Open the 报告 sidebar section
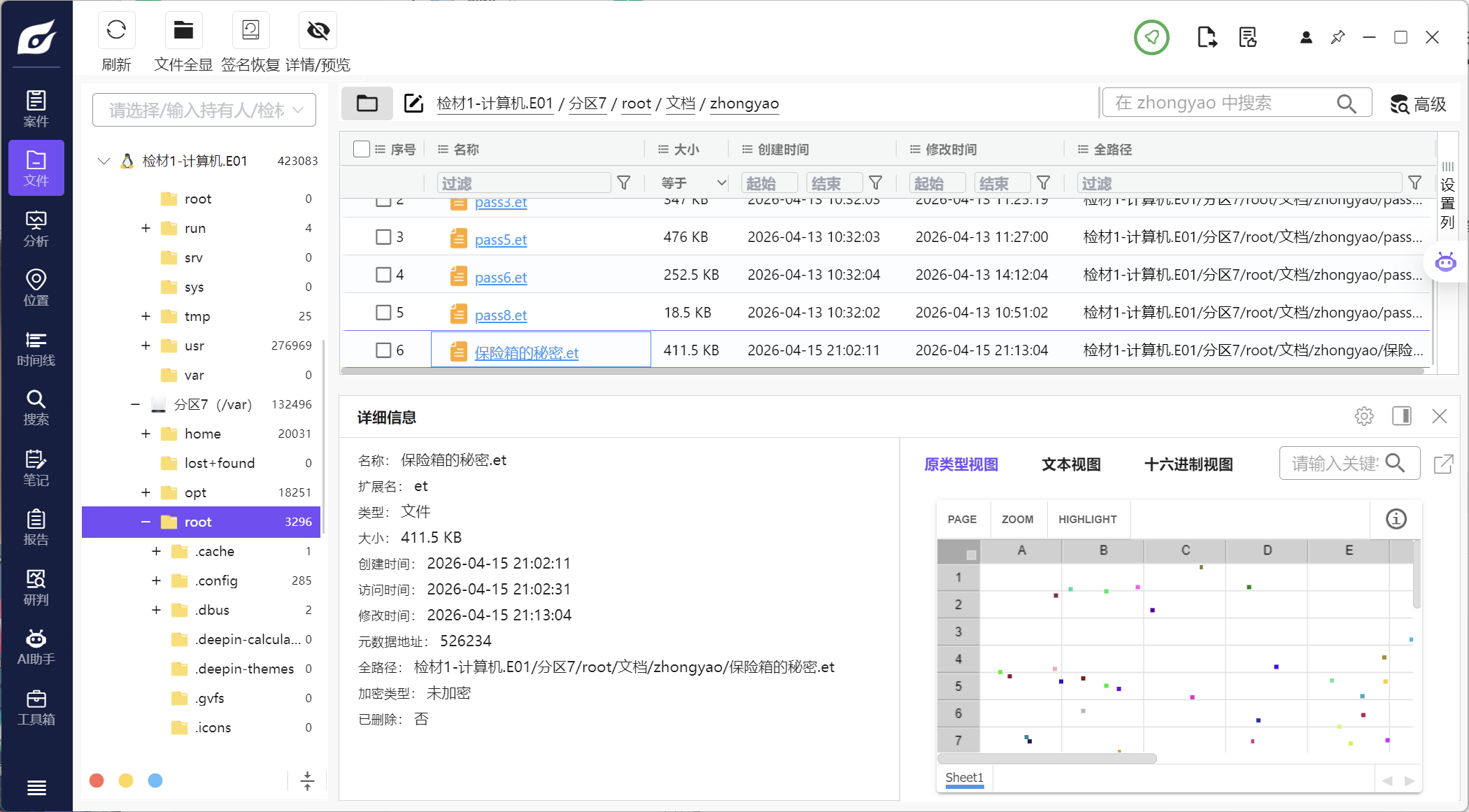The height and width of the screenshot is (812, 1469). click(36, 527)
